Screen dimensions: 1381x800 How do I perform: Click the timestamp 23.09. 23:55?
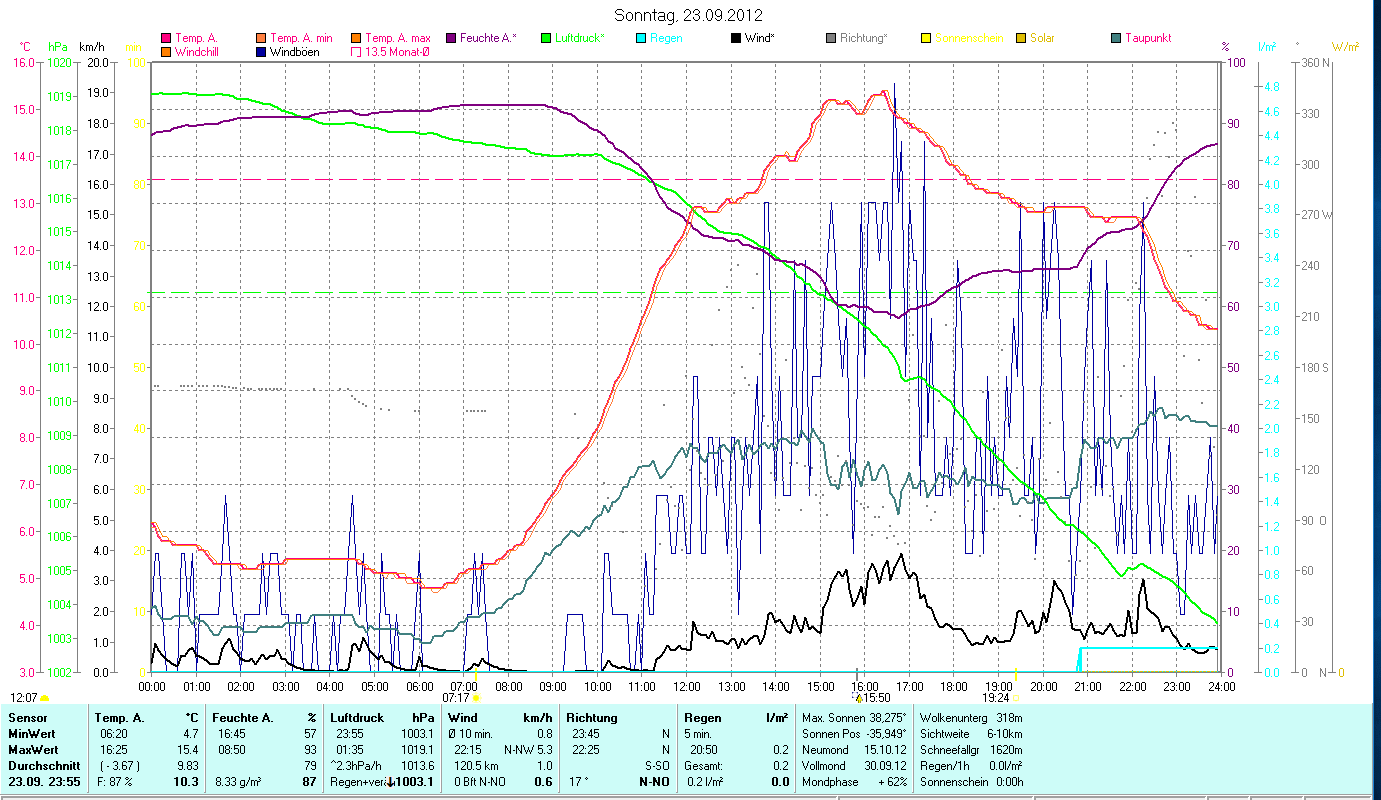[x=44, y=782]
